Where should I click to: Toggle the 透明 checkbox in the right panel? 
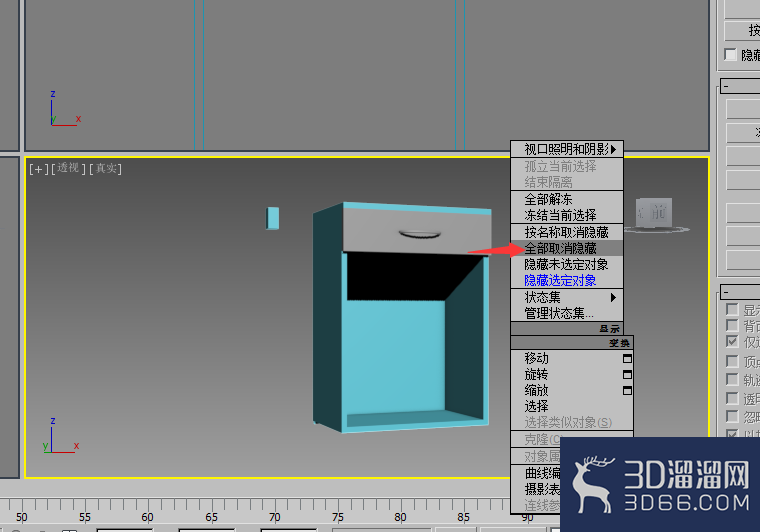(732, 398)
